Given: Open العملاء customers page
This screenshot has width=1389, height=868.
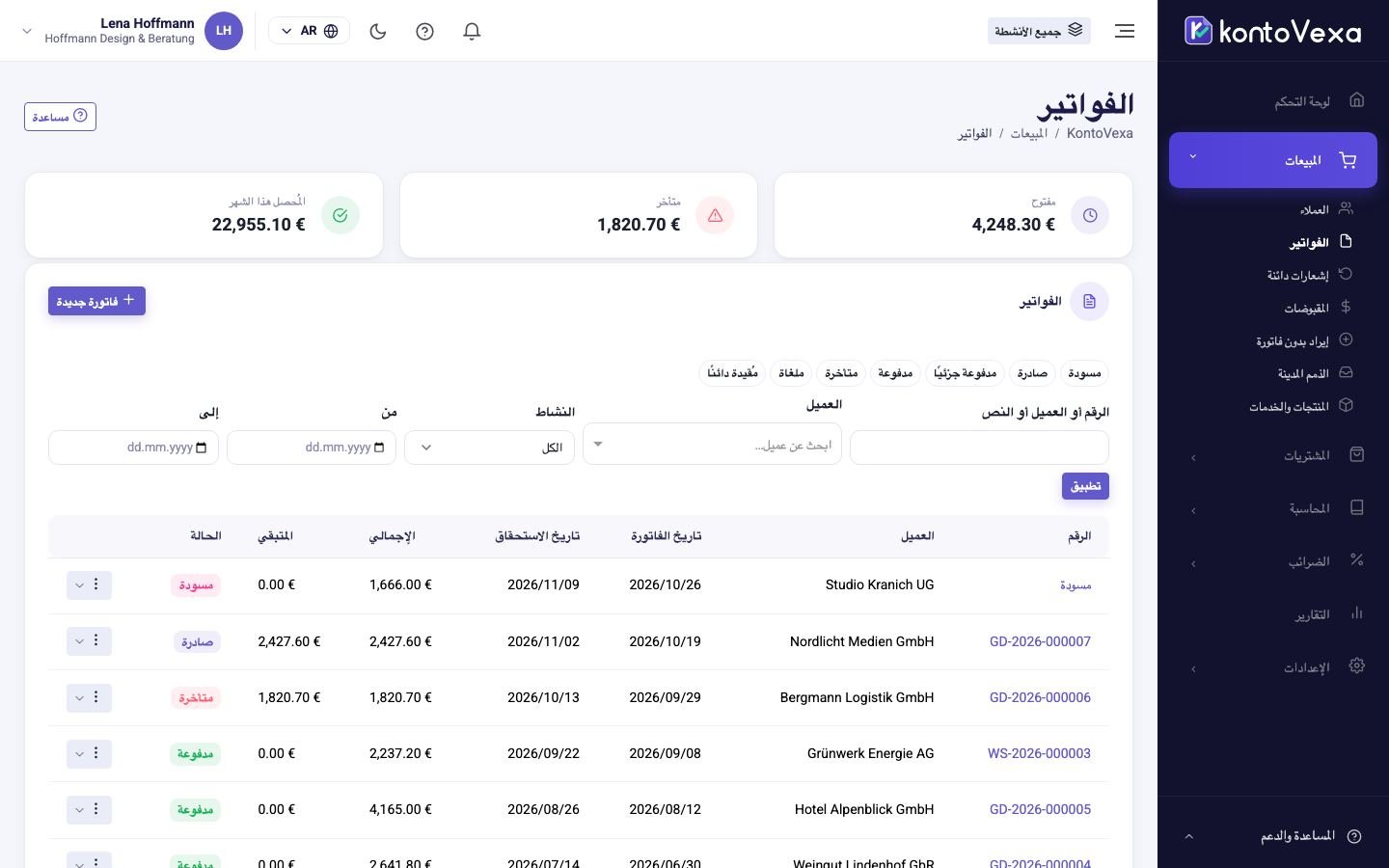Looking at the screenshot, I should (x=1314, y=209).
